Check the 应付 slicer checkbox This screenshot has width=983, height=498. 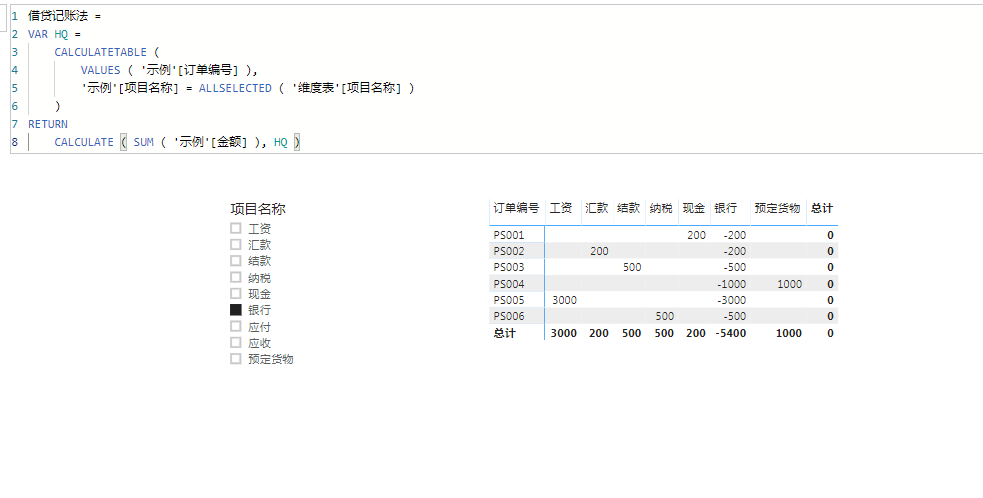pos(236,326)
